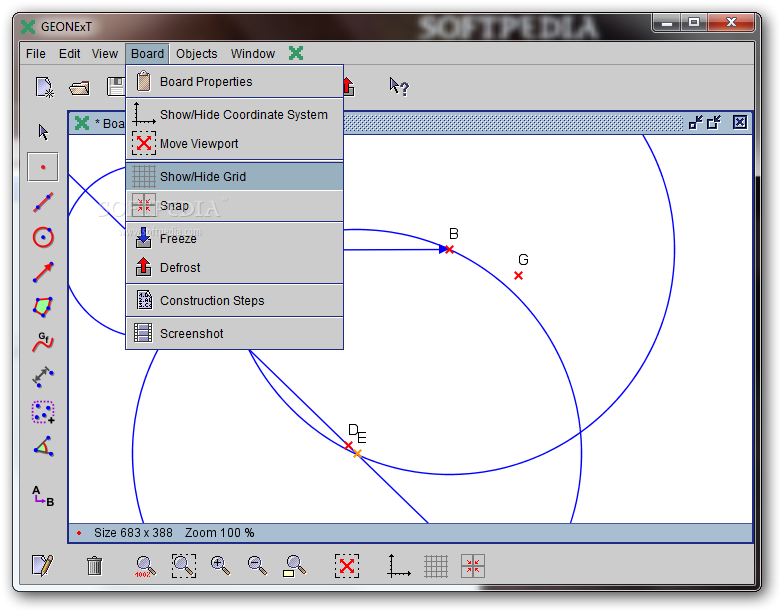Close the open Board menu

pyautogui.click(x=147, y=53)
